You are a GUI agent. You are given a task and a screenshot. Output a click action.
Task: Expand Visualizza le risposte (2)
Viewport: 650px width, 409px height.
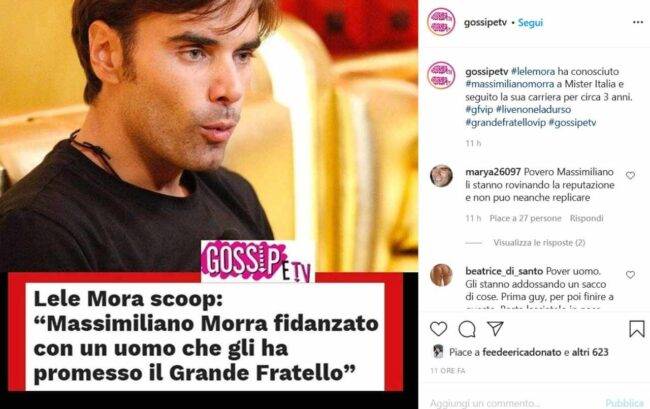click(539, 243)
